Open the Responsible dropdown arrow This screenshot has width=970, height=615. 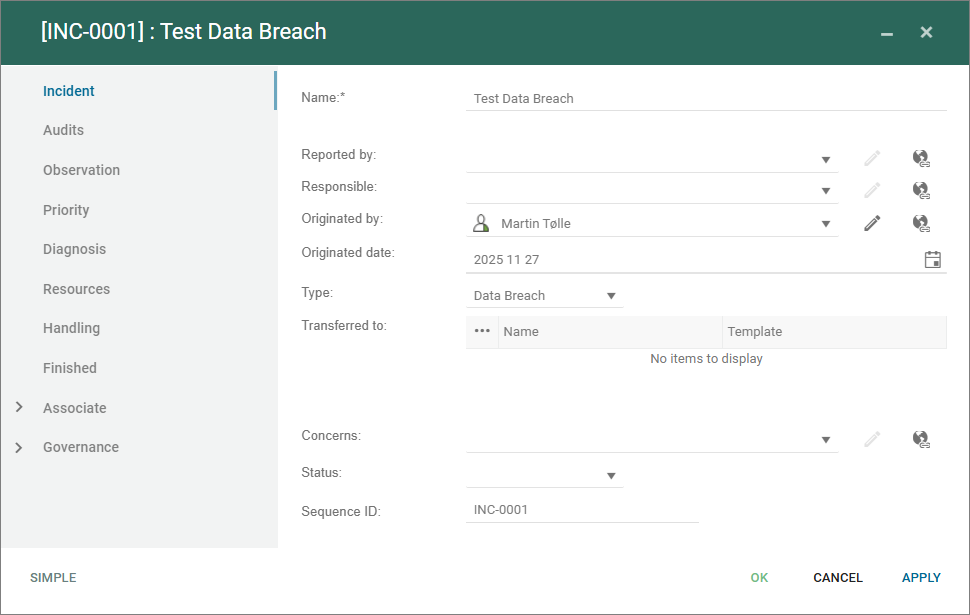tap(826, 191)
